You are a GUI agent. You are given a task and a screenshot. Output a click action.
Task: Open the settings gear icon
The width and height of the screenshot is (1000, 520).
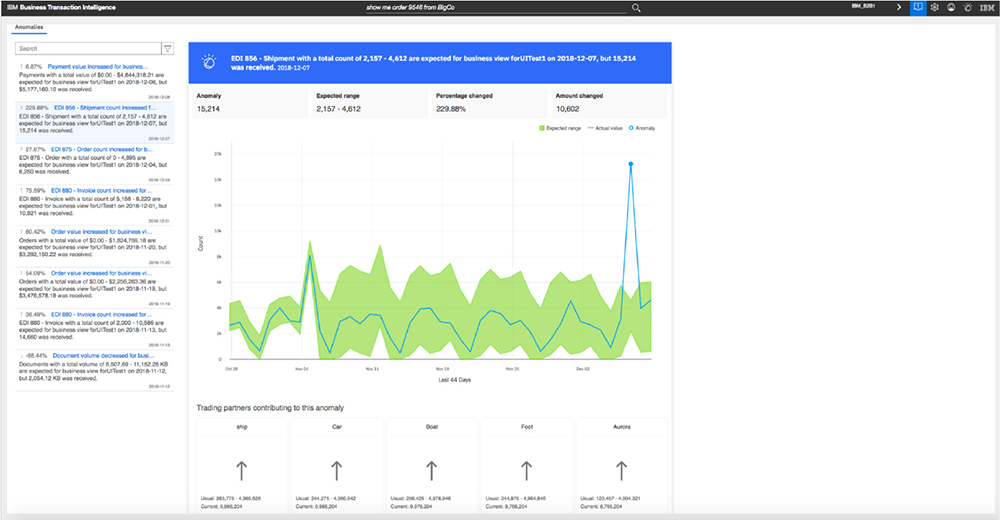[x=934, y=8]
